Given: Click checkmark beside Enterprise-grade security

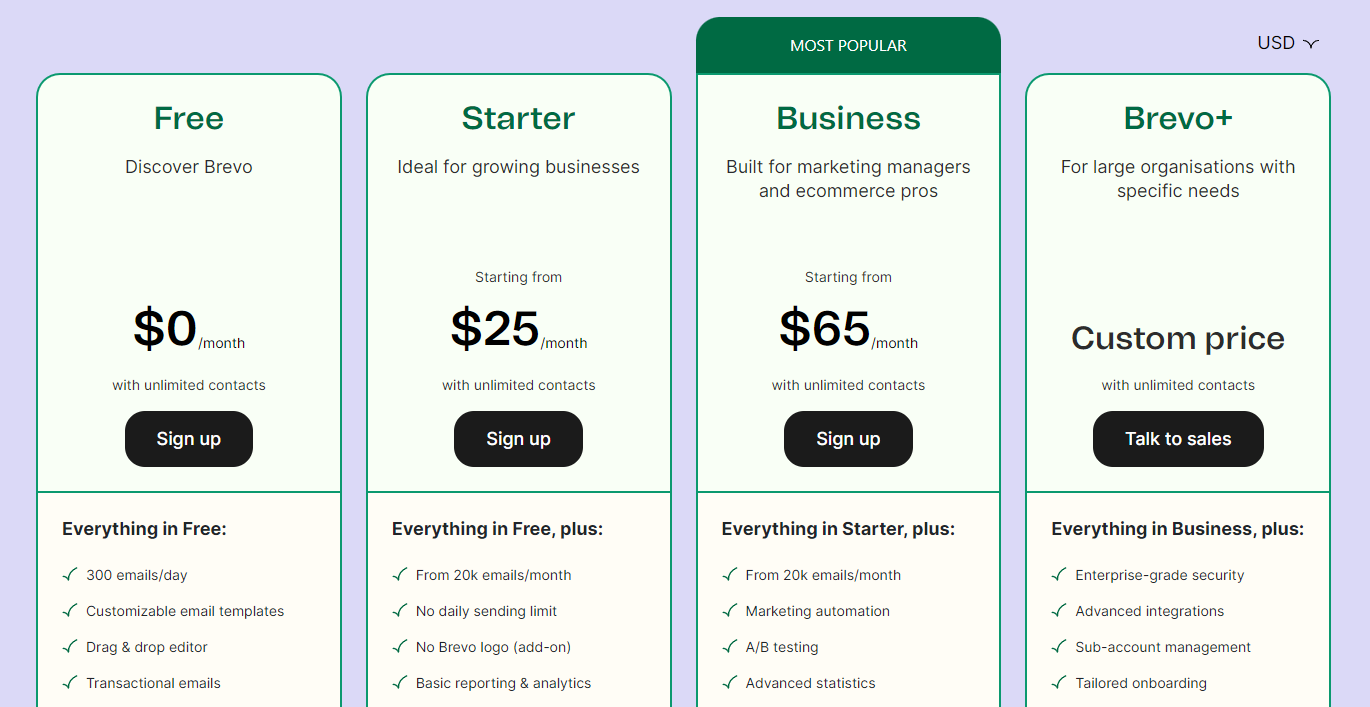Looking at the screenshot, I should pyautogui.click(x=1059, y=575).
